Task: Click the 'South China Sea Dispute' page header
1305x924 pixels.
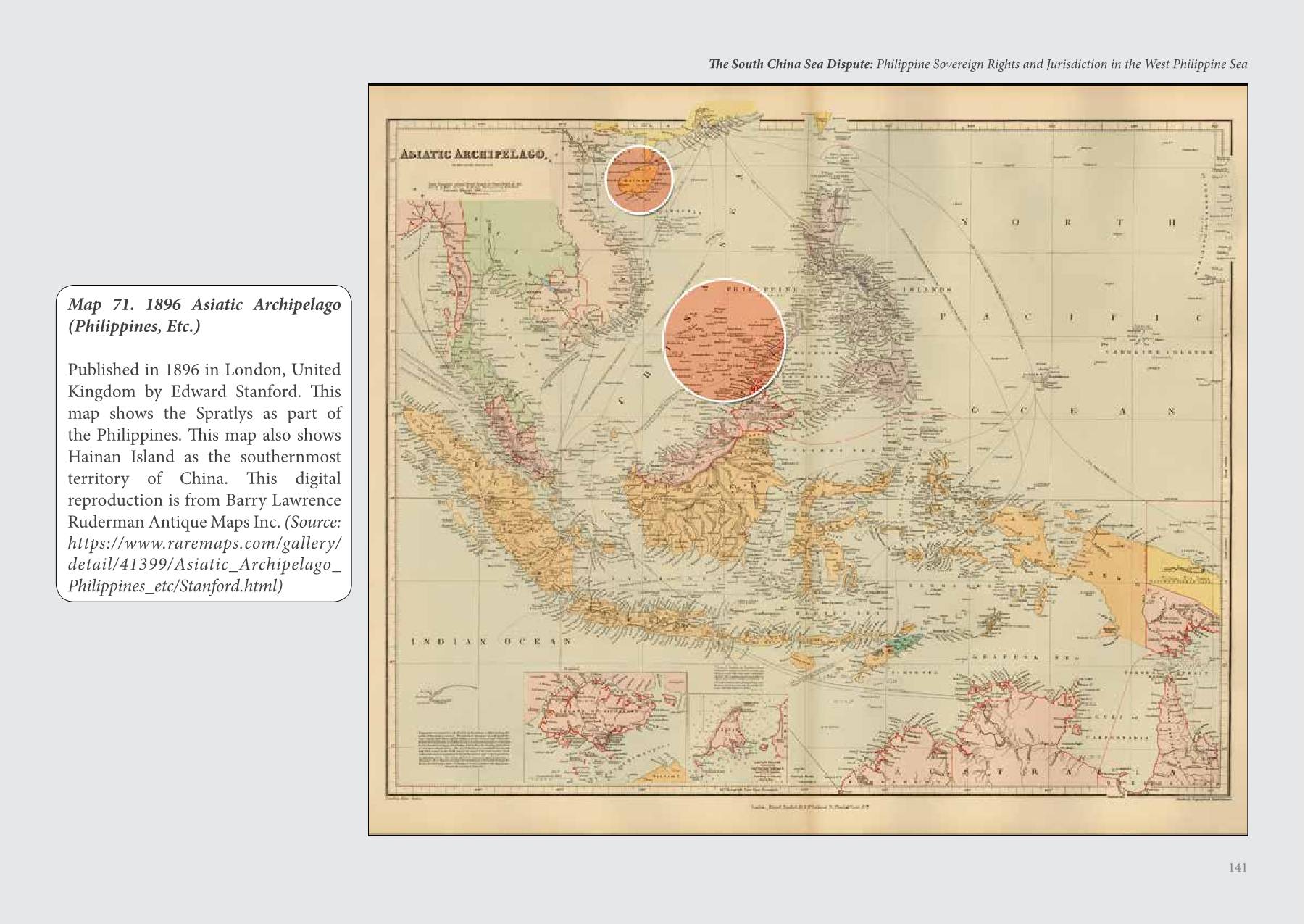Action: coord(977,64)
